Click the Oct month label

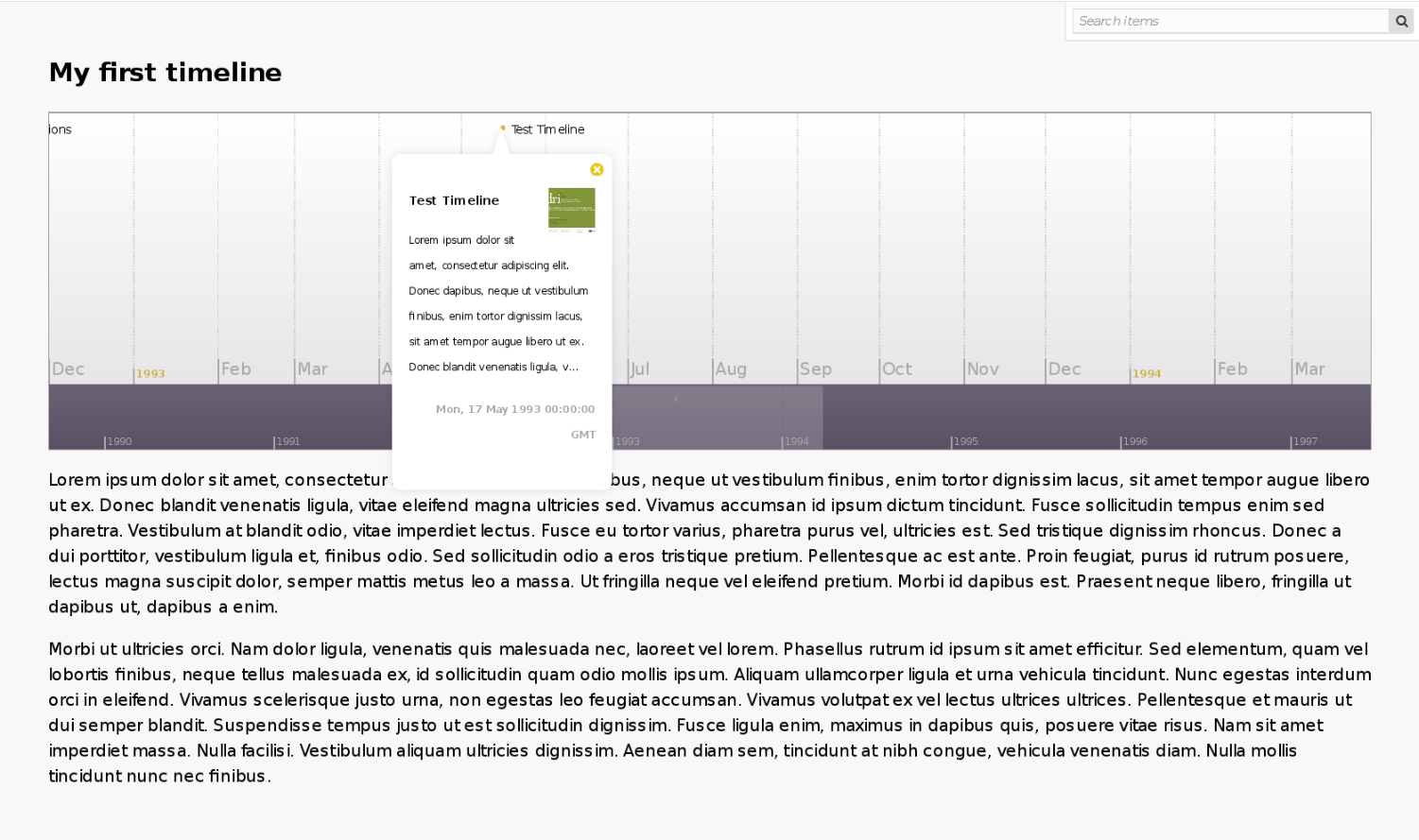tap(897, 369)
